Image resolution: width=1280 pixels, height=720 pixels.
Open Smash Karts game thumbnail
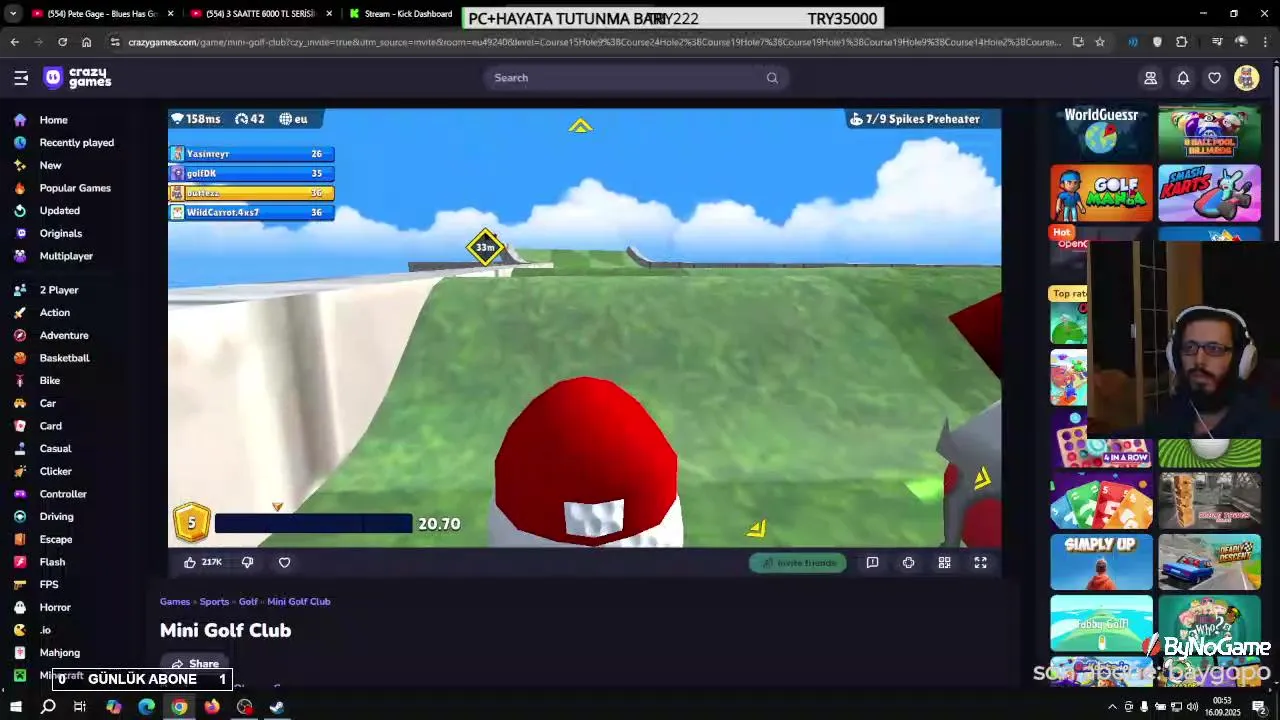1209,193
